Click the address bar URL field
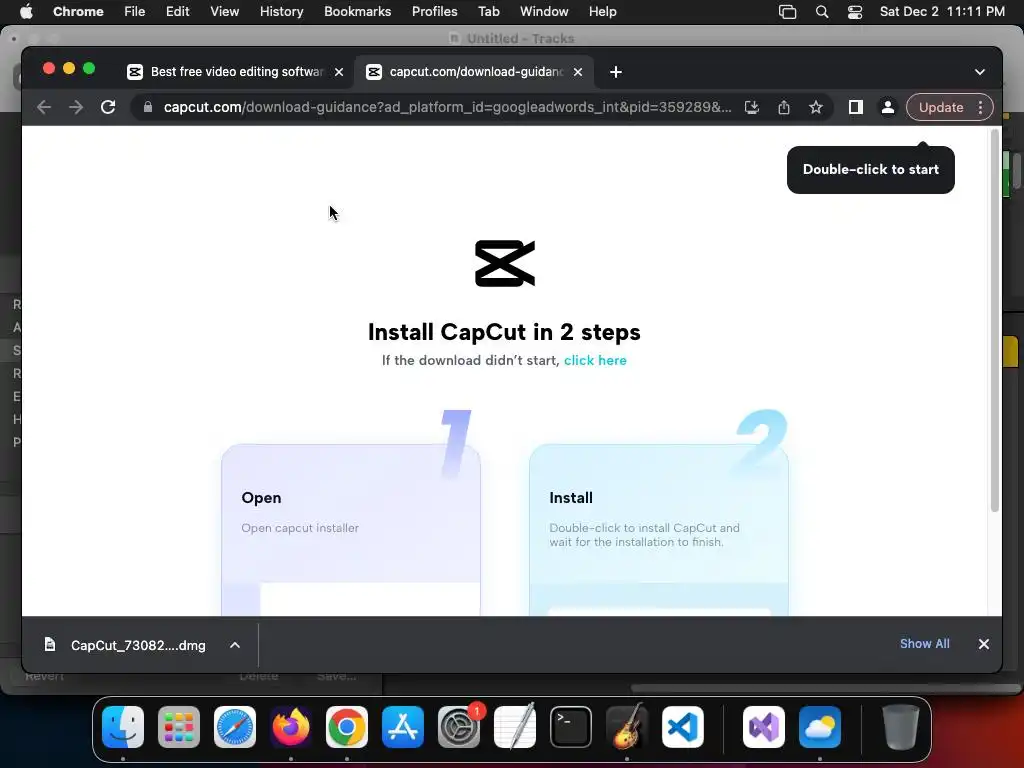The image size is (1024, 768). click(447, 107)
